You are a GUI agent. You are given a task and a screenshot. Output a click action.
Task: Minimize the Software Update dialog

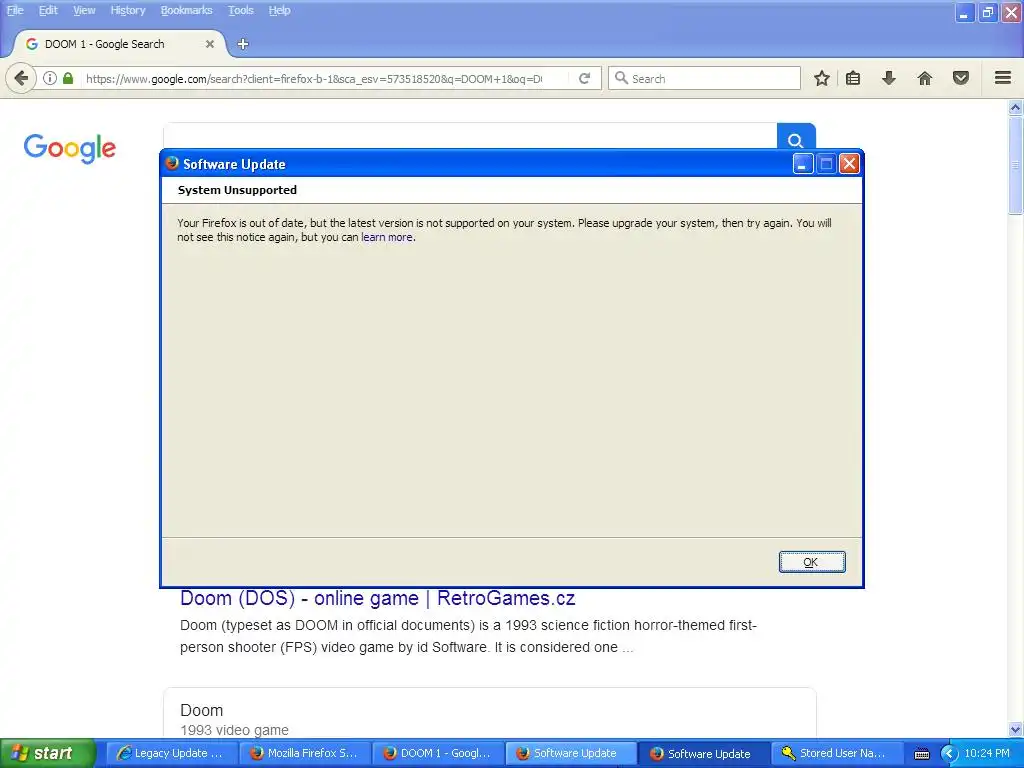tap(803, 163)
